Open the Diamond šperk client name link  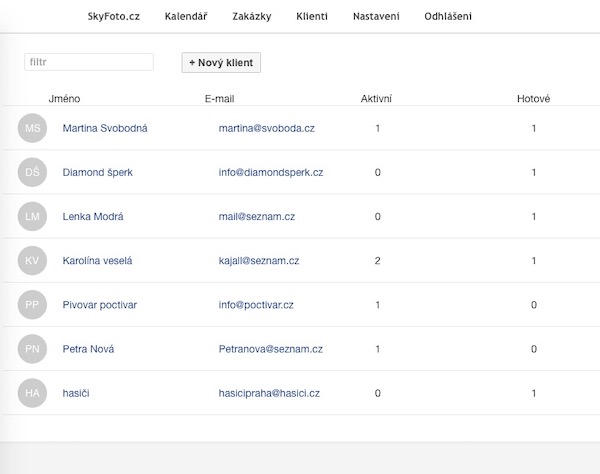coord(98,173)
